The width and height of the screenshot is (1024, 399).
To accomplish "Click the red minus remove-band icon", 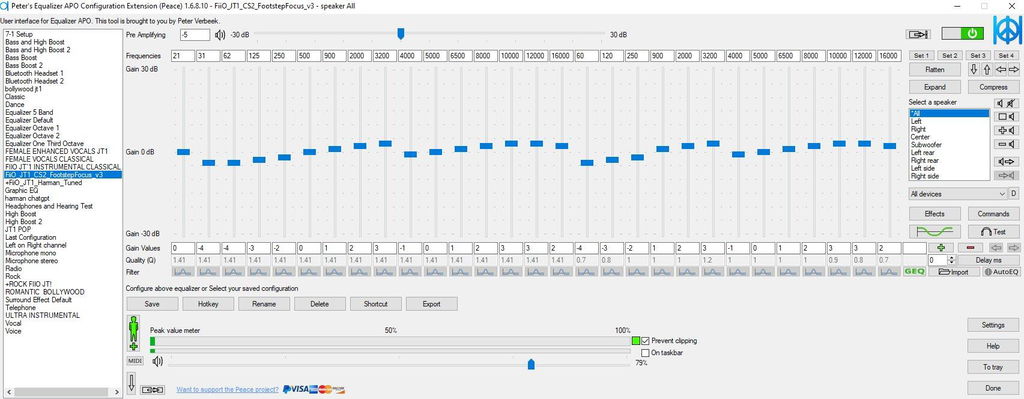I will click(970, 248).
